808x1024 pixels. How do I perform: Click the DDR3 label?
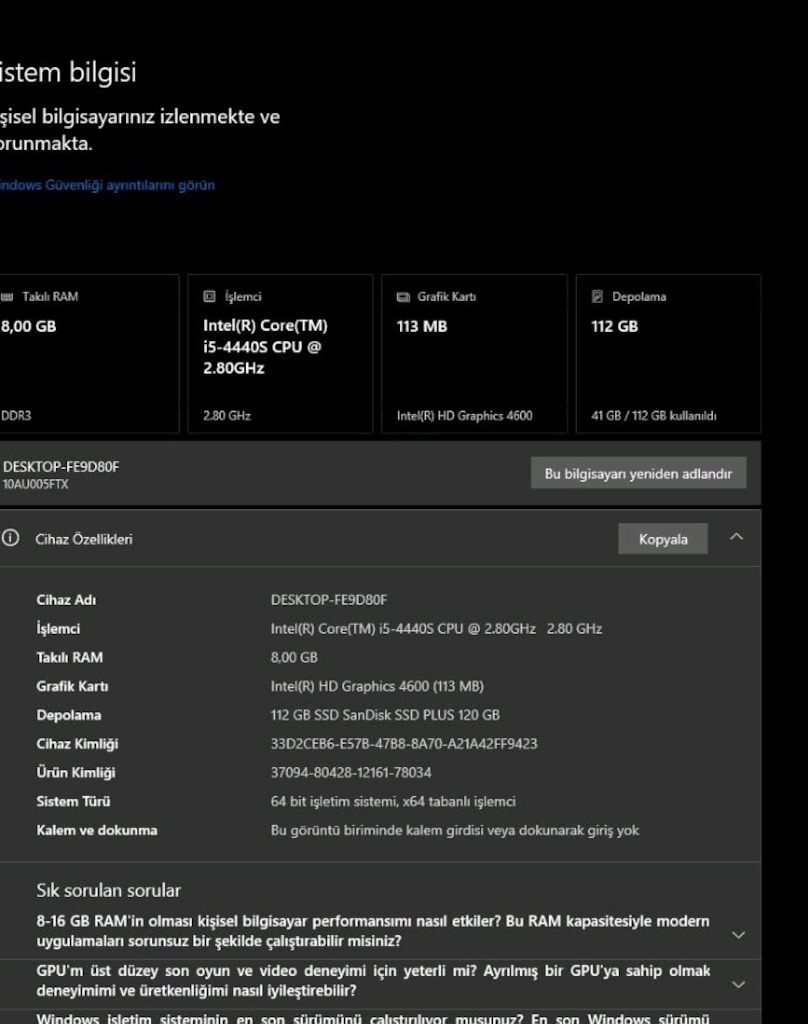pyautogui.click(x=16, y=415)
